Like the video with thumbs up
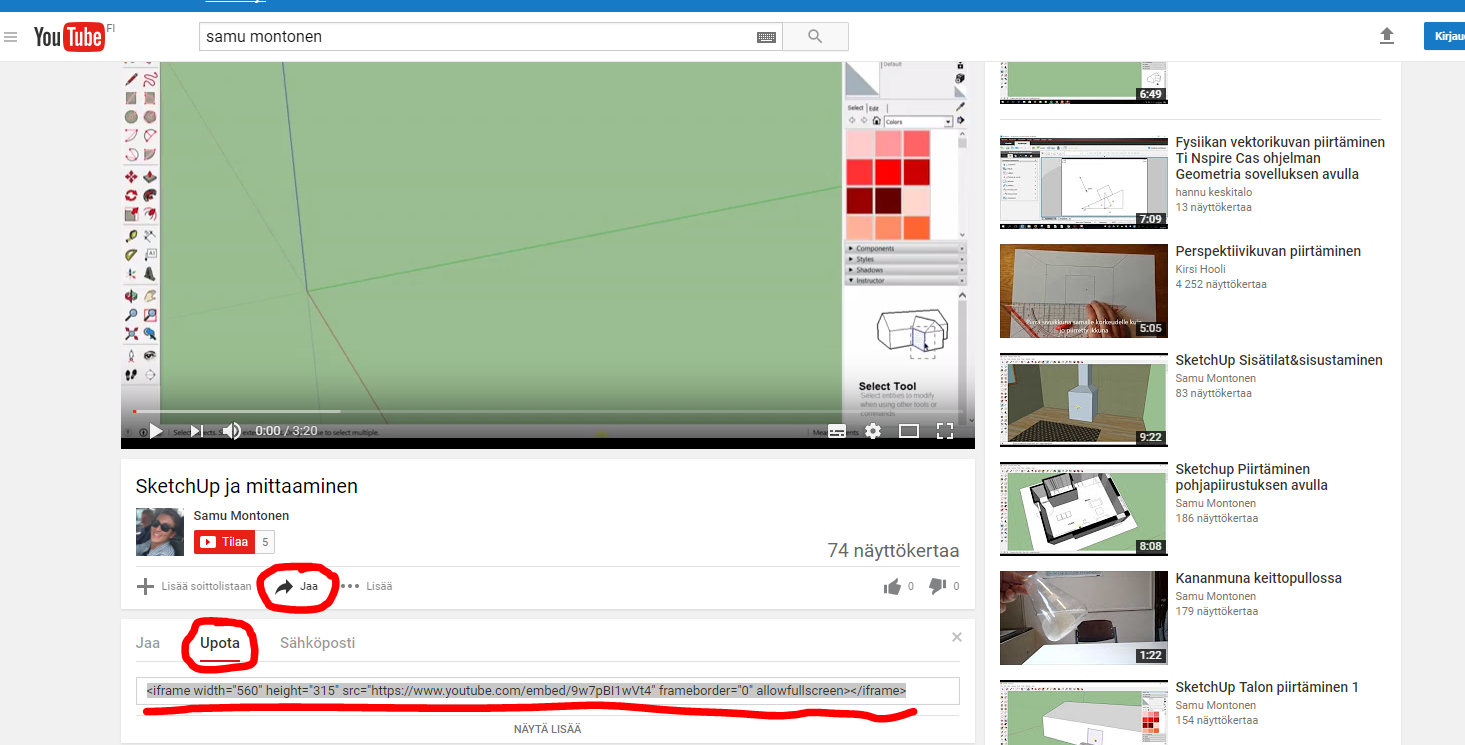This screenshot has height=745, width=1465. [892, 586]
